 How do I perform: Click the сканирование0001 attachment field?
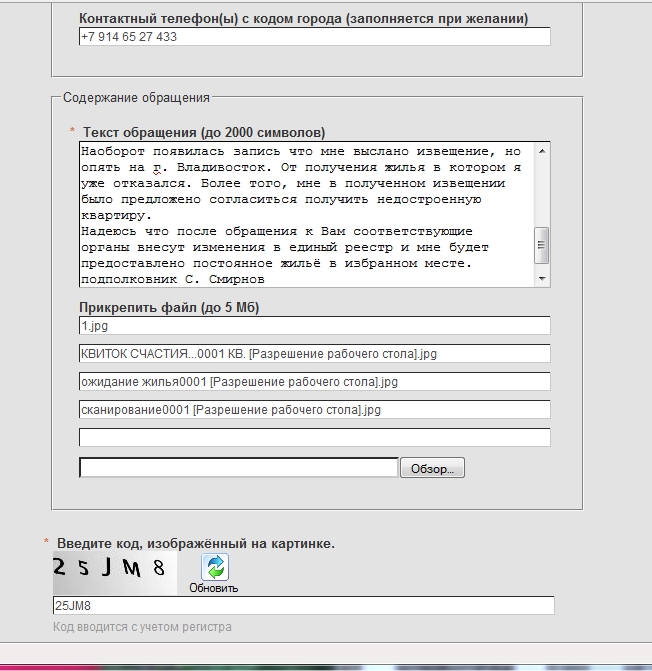click(x=314, y=410)
